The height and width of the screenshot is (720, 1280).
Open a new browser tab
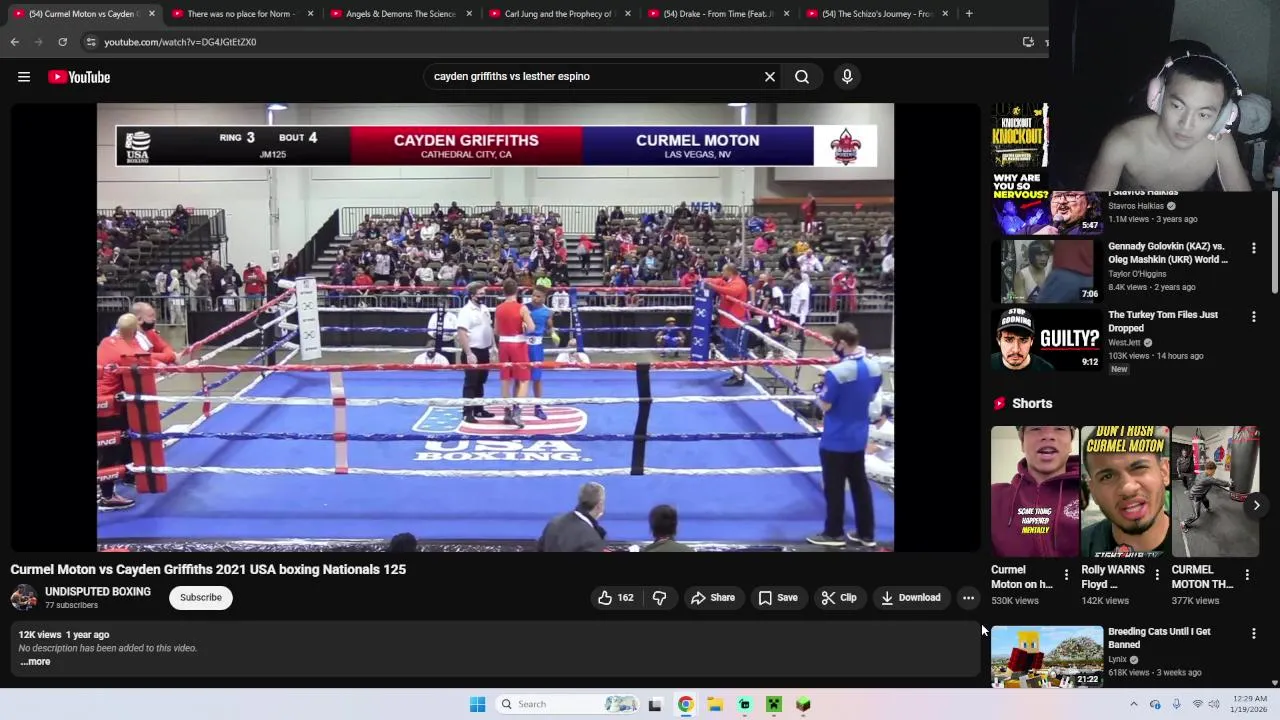(969, 14)
